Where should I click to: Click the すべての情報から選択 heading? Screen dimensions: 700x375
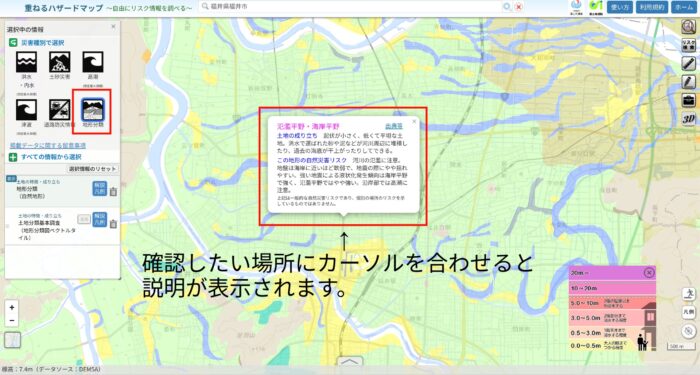click(x=51, y=157)
